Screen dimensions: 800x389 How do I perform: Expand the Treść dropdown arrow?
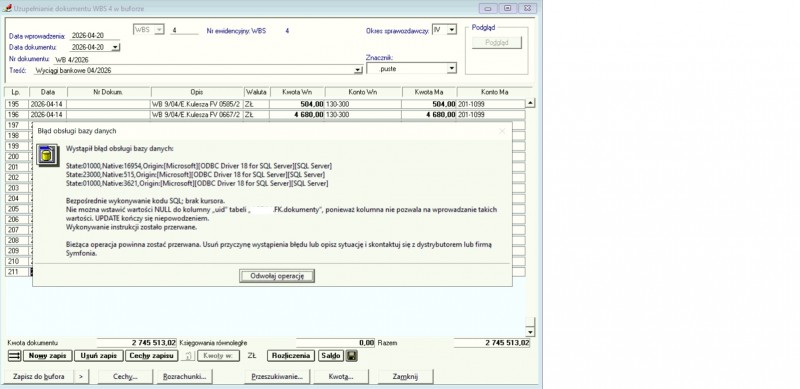click(x=358, y=70)
